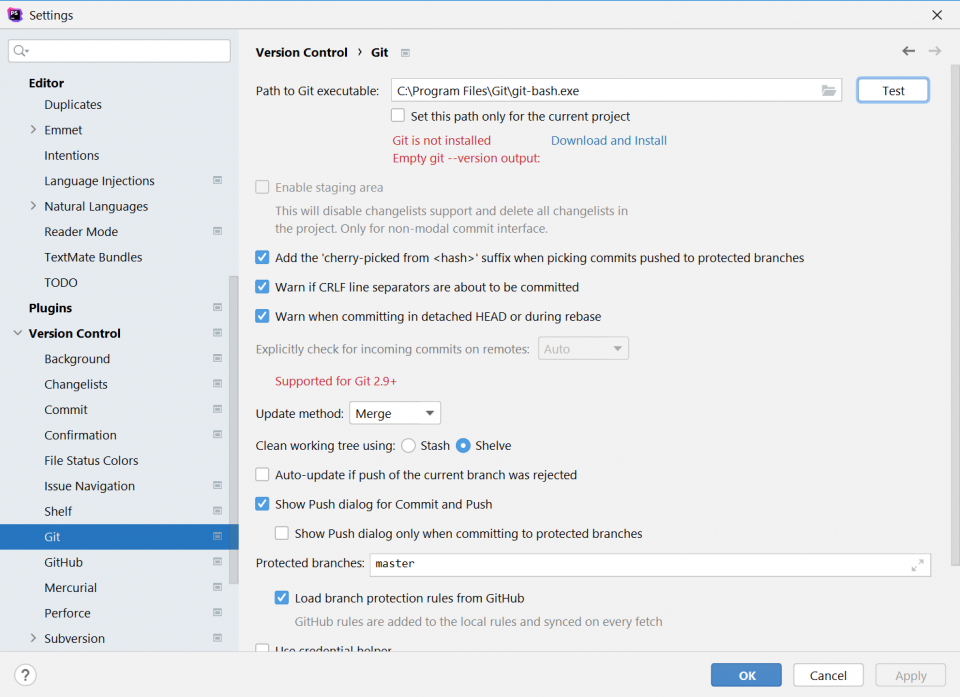Open the Duplicates settings page

click(x=73, y=105)
